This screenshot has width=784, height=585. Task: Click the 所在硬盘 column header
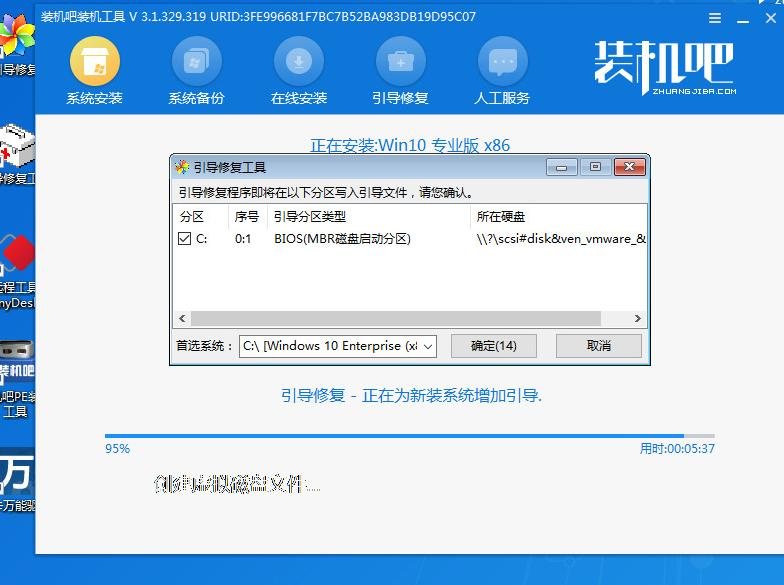(501, 217)
